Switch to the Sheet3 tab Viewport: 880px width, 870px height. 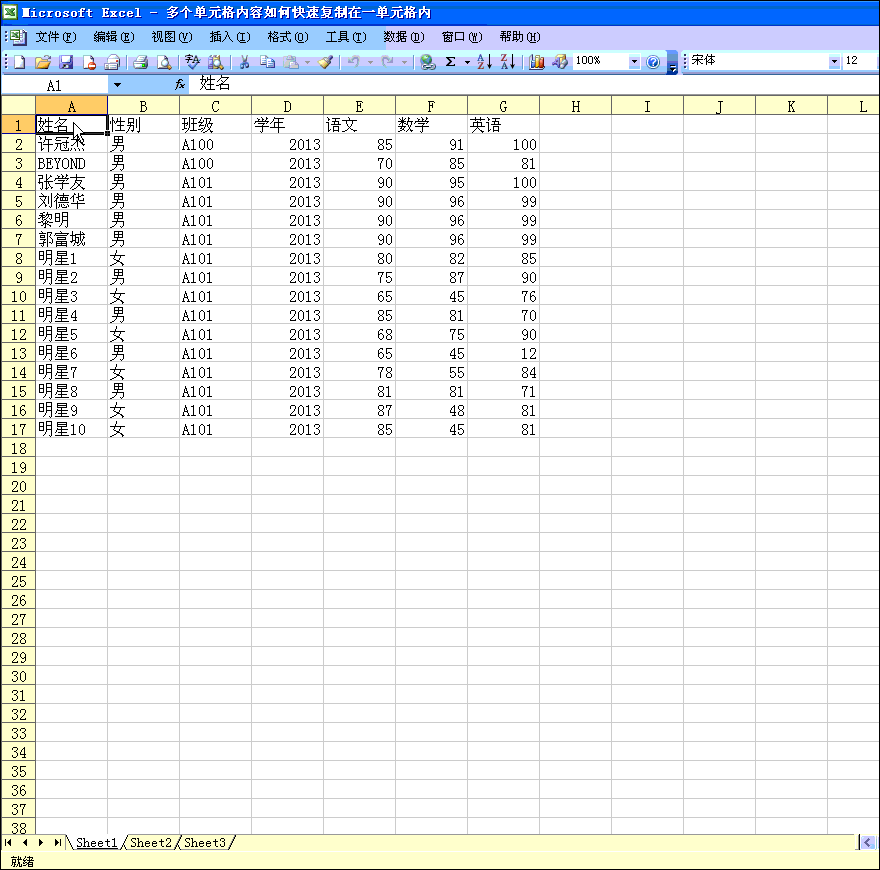(205, 843)
